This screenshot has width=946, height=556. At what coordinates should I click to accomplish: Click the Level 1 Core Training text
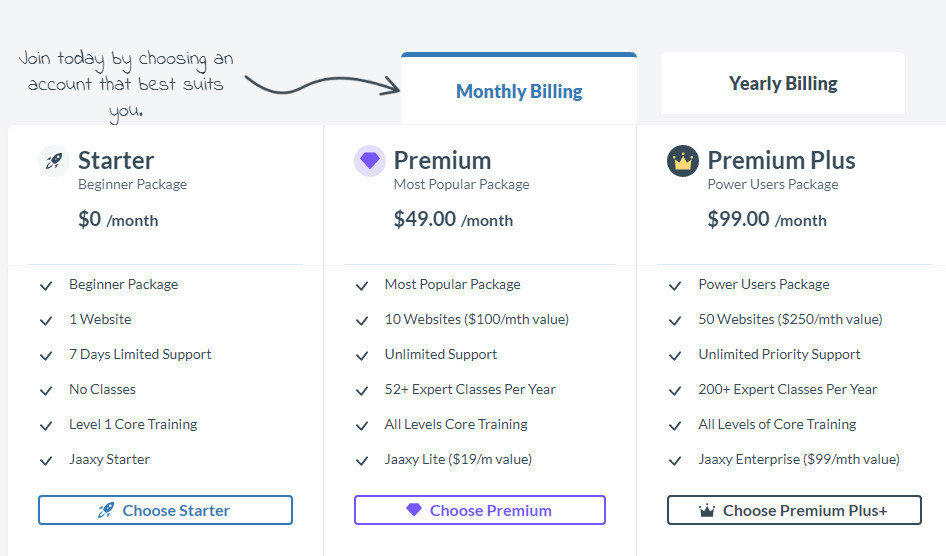click(x=133, y=424)
